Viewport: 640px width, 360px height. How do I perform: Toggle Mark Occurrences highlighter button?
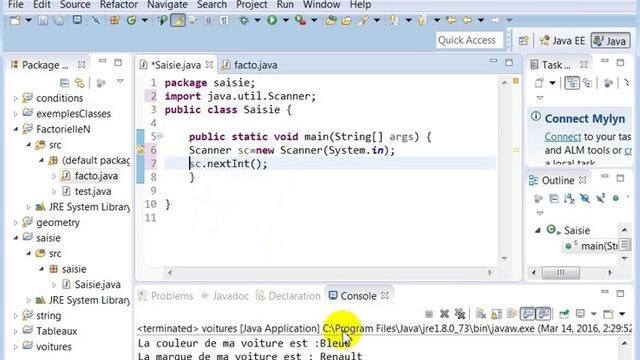(178, 20)
